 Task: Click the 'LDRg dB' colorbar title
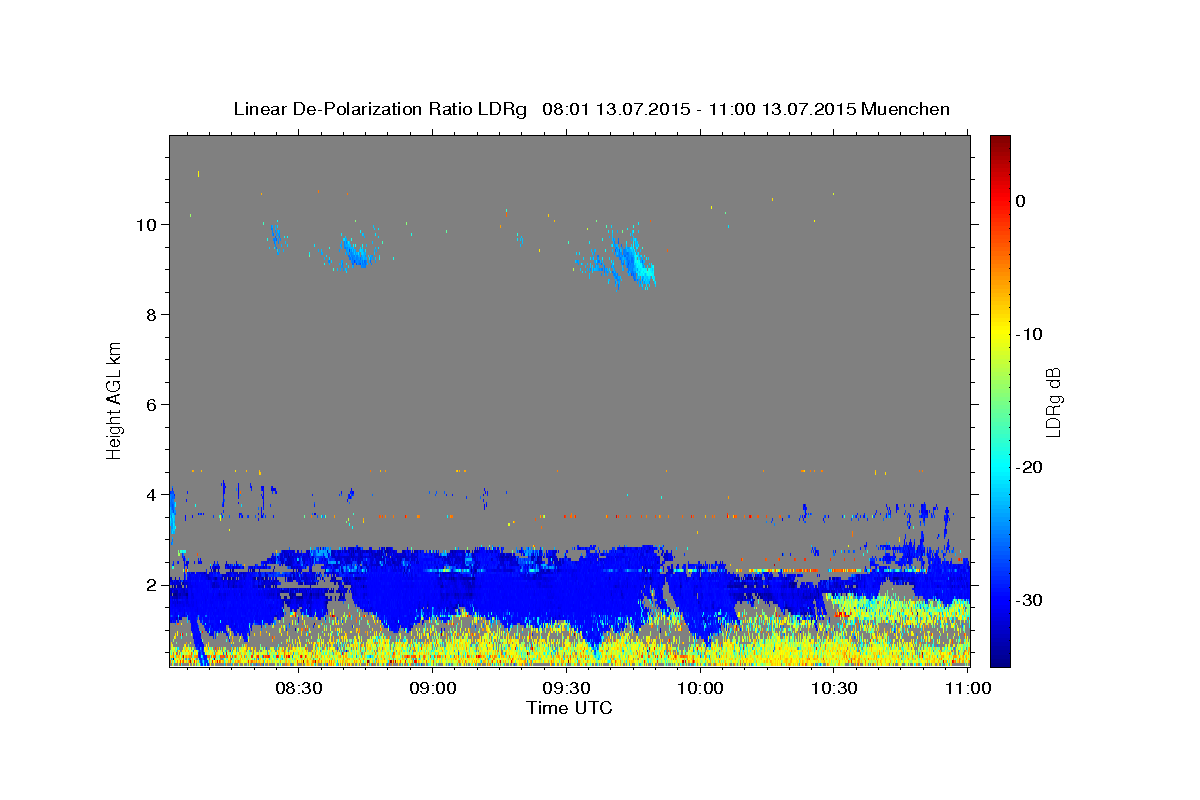click(1054, 402)
